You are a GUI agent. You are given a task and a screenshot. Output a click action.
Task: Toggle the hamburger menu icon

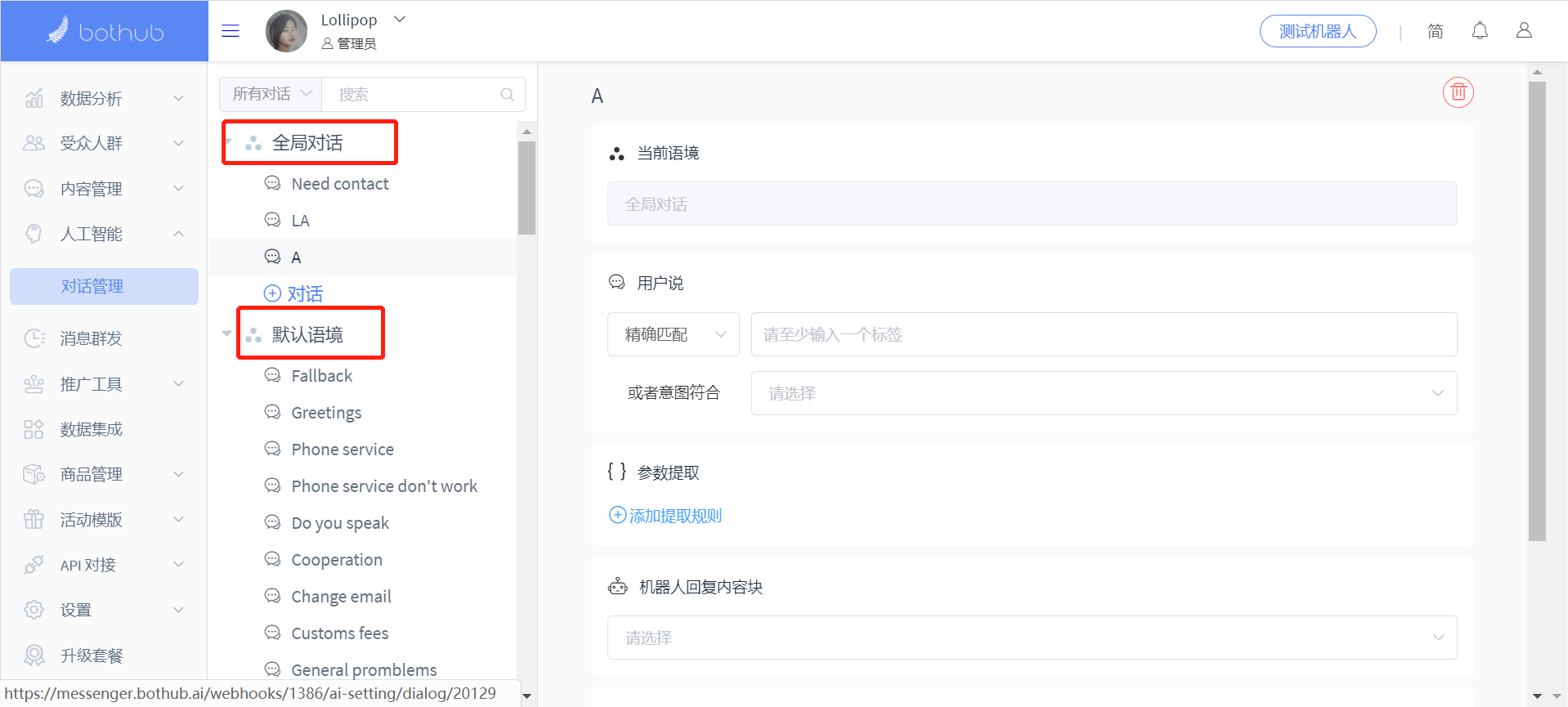tap(231, 31)
